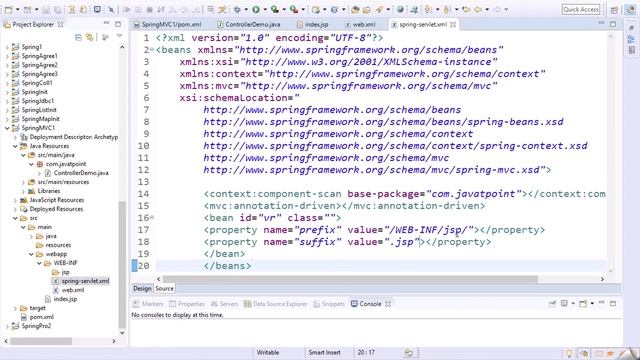
Task: Close the spring-servlet.xml editor tab
Action: pos(453,24)
